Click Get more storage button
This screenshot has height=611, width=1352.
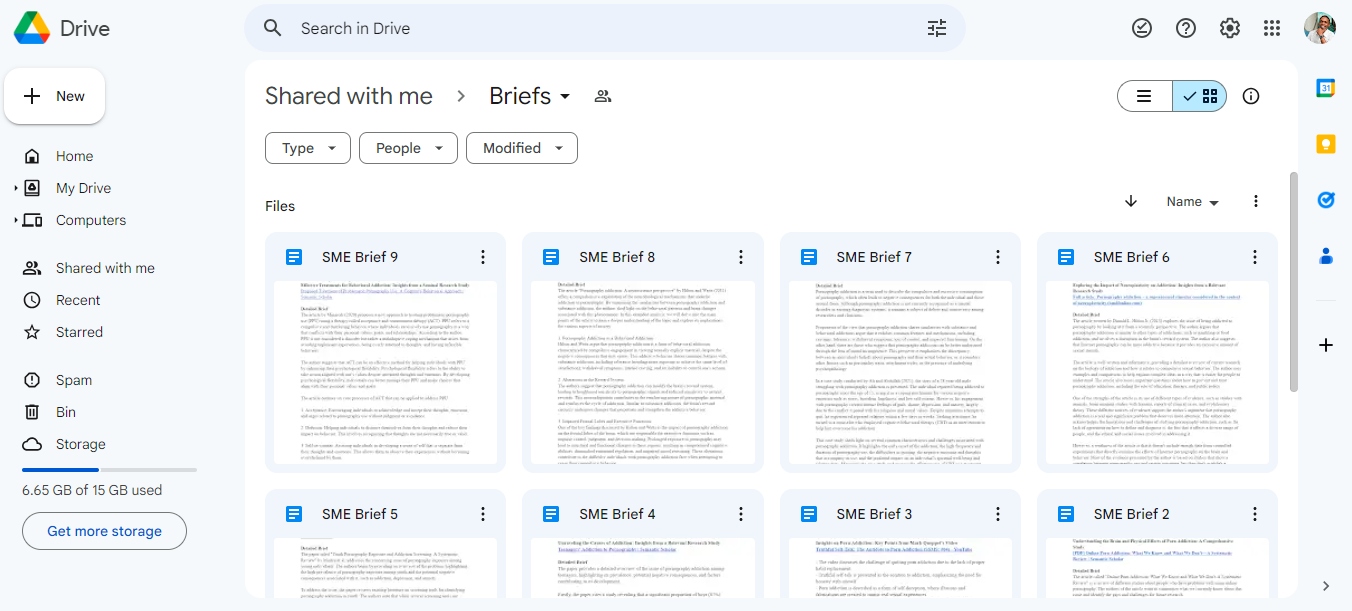[x=104, y=531]
